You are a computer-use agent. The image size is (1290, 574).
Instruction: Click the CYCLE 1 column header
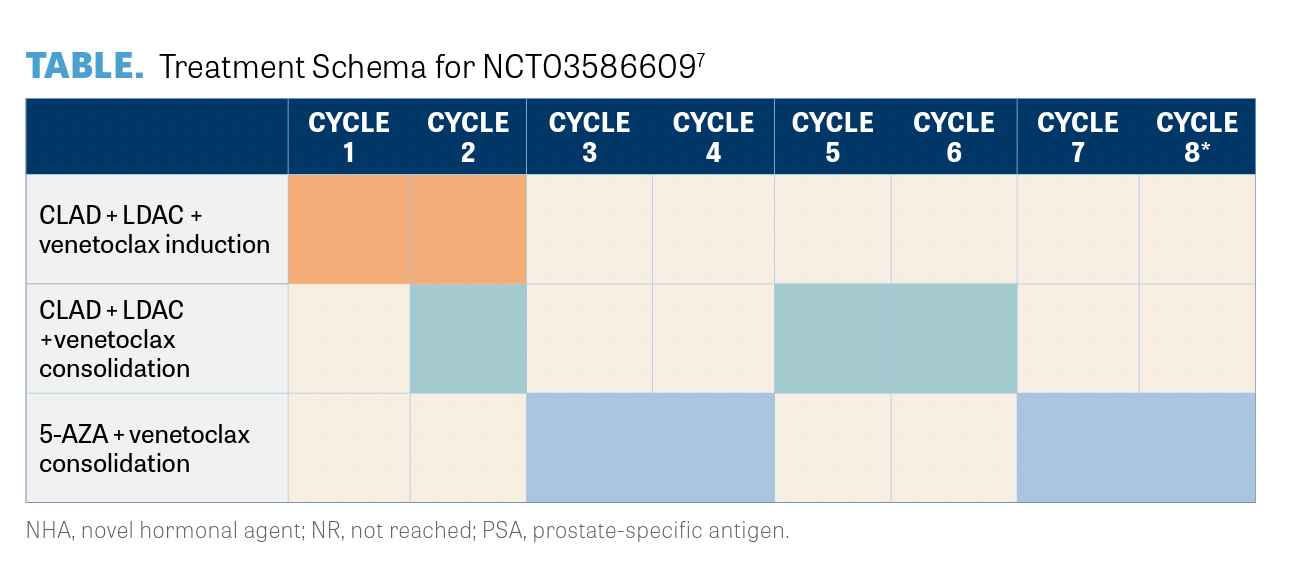tap(348, 137)
